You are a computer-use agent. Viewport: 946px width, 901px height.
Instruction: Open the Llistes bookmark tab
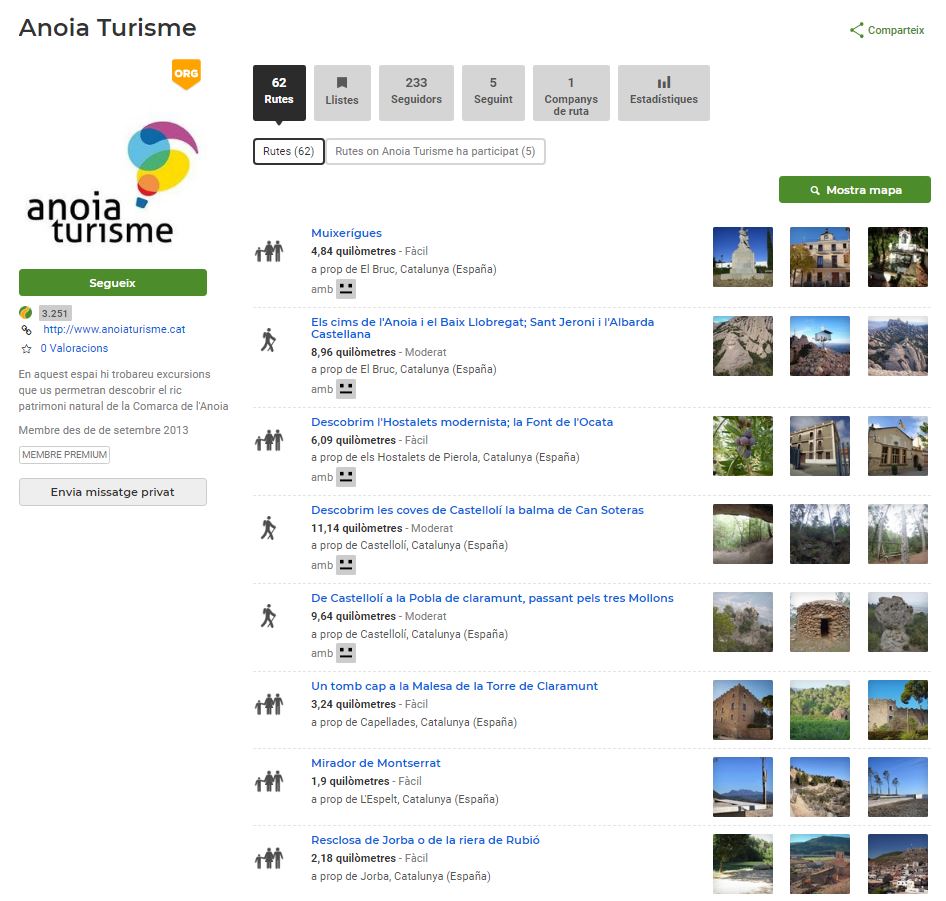342,93
